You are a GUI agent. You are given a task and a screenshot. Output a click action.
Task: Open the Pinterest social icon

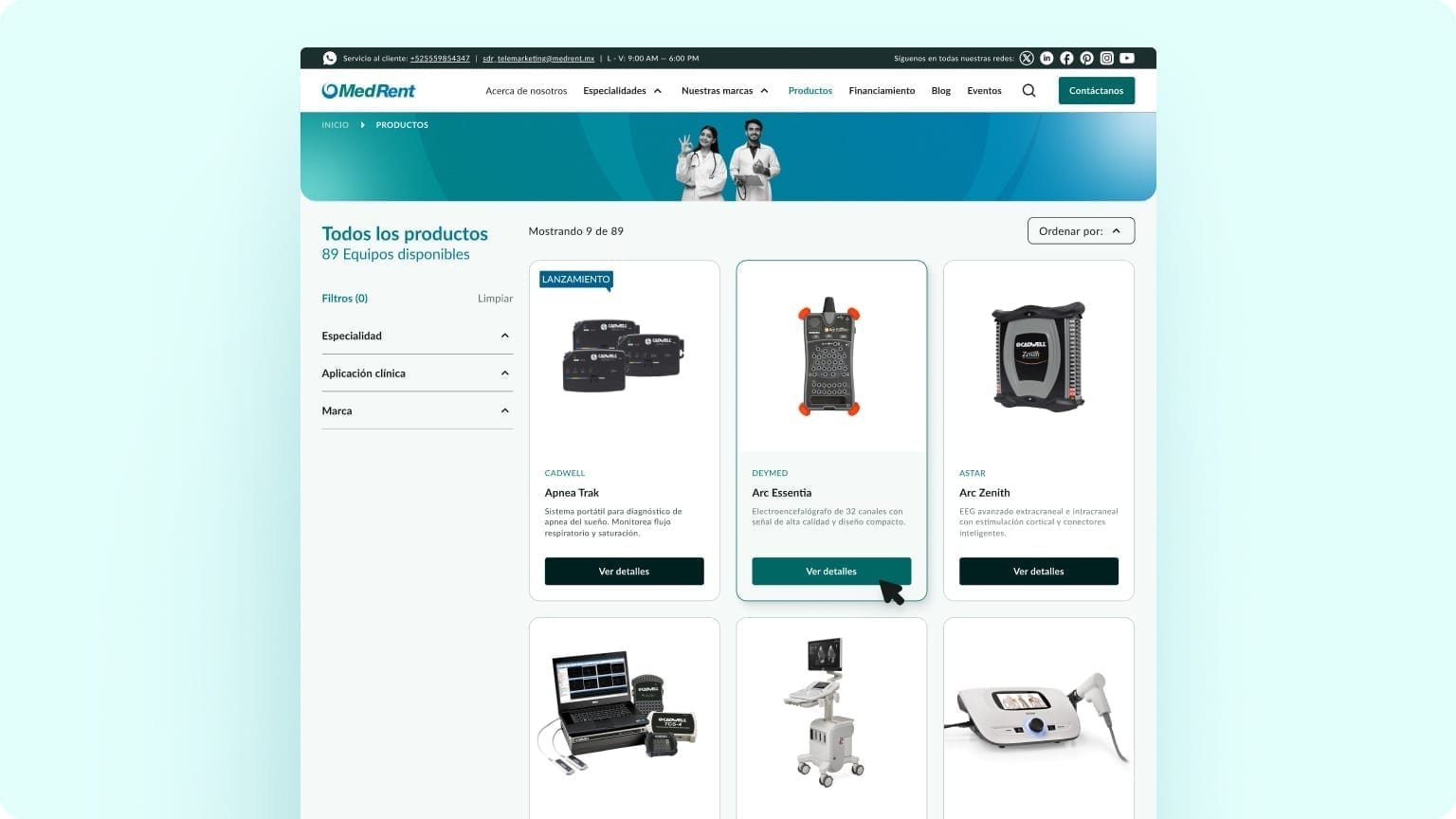(1086, 58)
